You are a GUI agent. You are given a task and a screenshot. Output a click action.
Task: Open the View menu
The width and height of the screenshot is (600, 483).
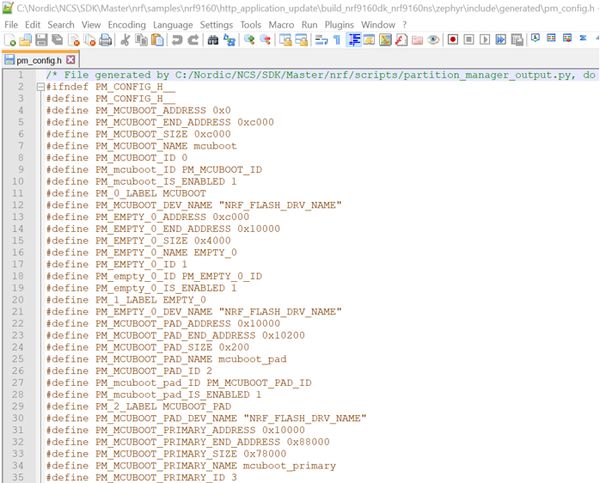tap(91, 24)
